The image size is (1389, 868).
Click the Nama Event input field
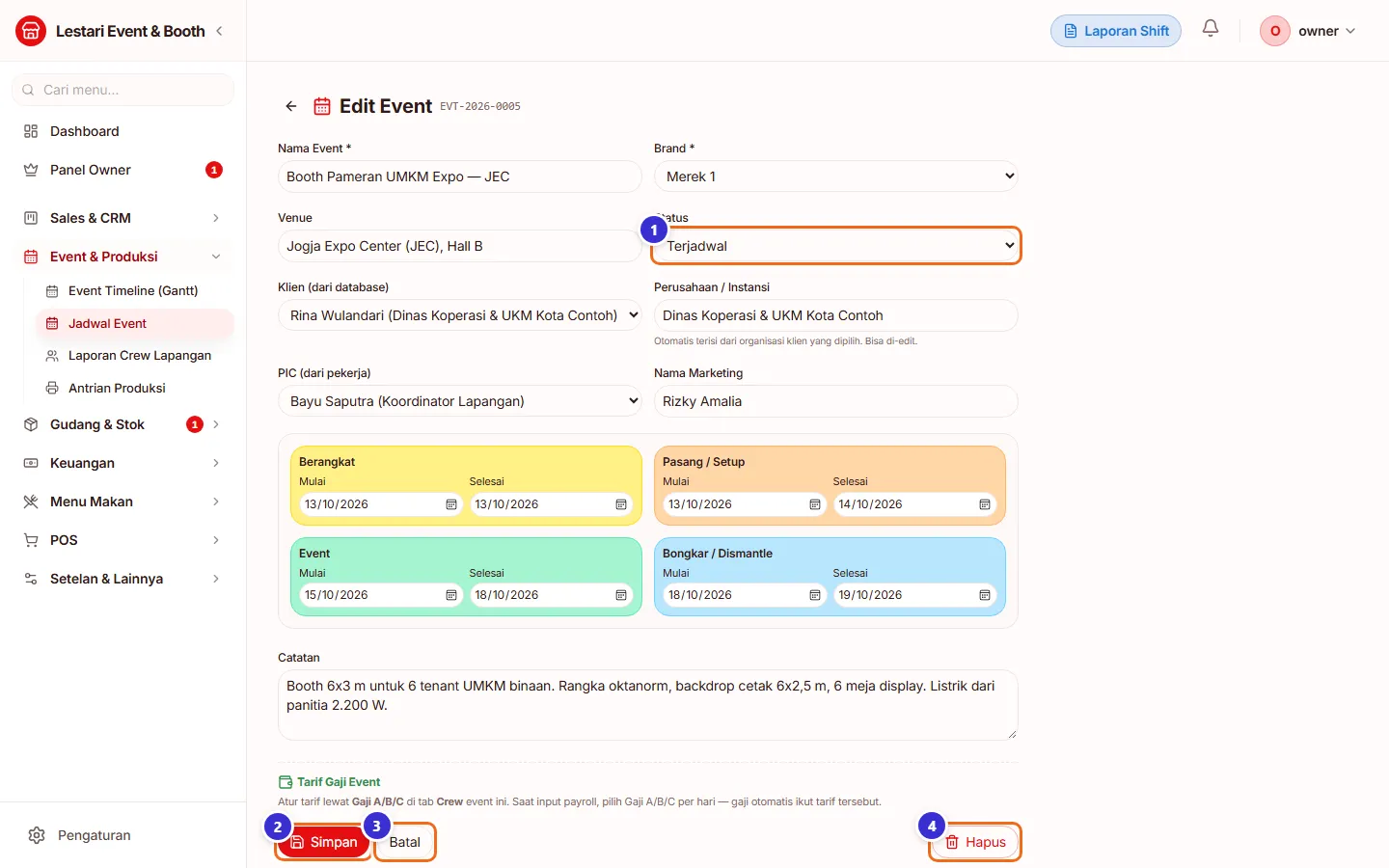tap(460, 176)
